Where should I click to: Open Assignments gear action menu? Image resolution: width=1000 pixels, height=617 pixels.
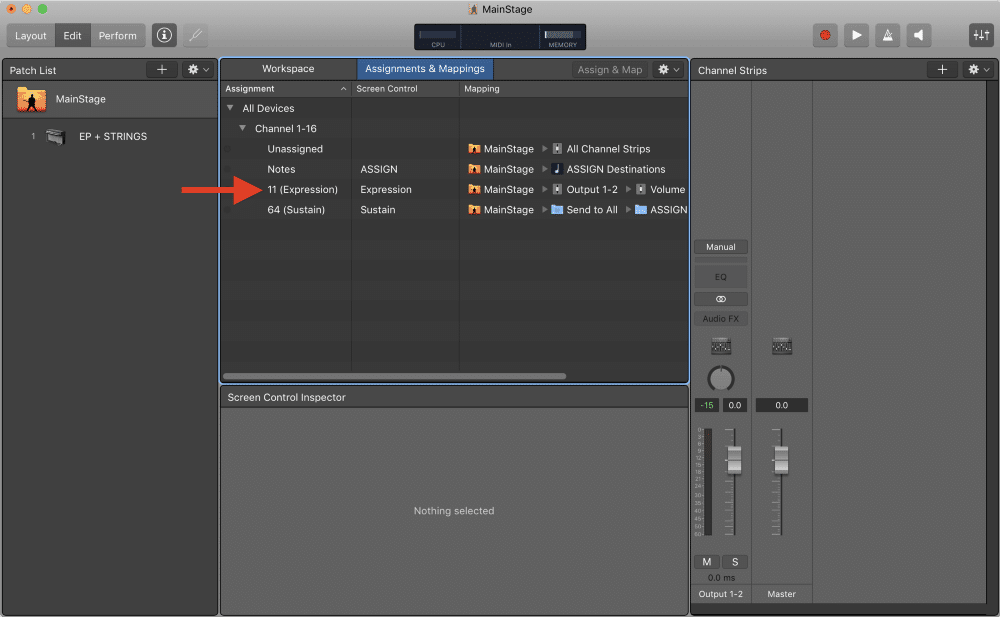(x=668, y=70)
